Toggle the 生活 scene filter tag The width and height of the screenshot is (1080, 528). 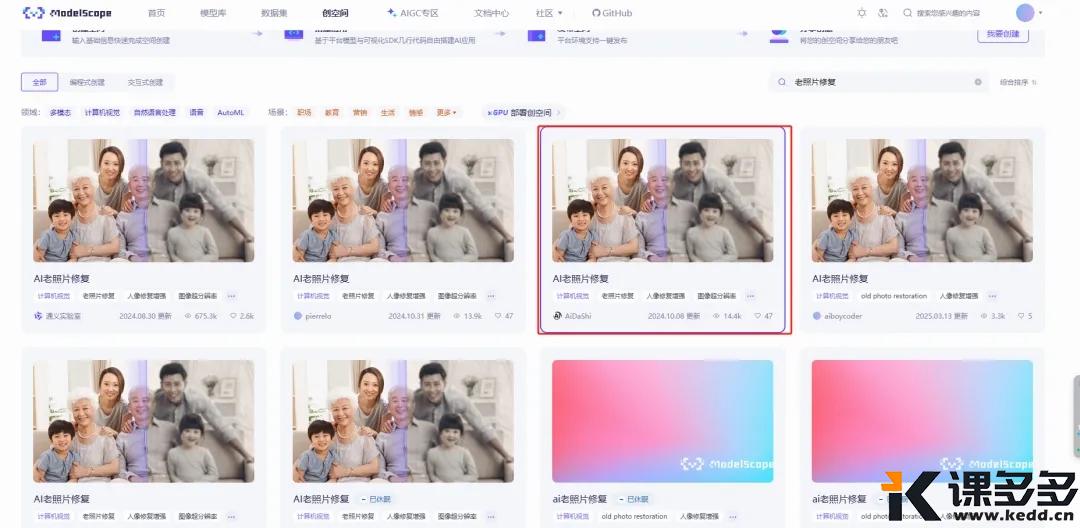(x=388, y=112)
